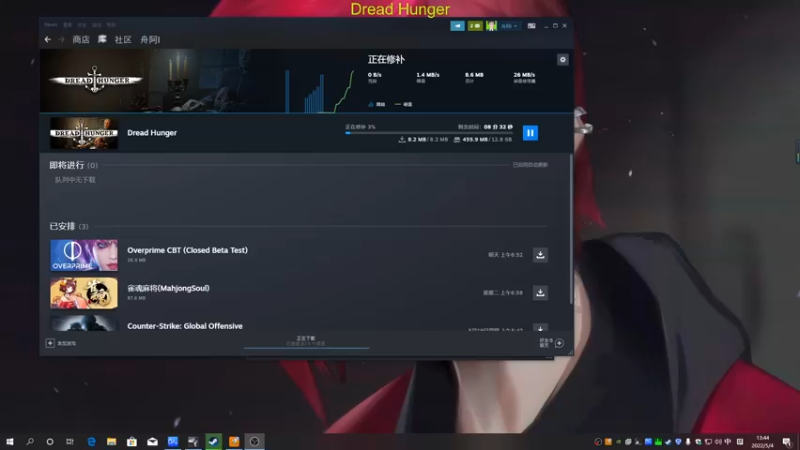Go forward with the right arrow
This screenshot has height=450, width=800.
pos(61,39)
